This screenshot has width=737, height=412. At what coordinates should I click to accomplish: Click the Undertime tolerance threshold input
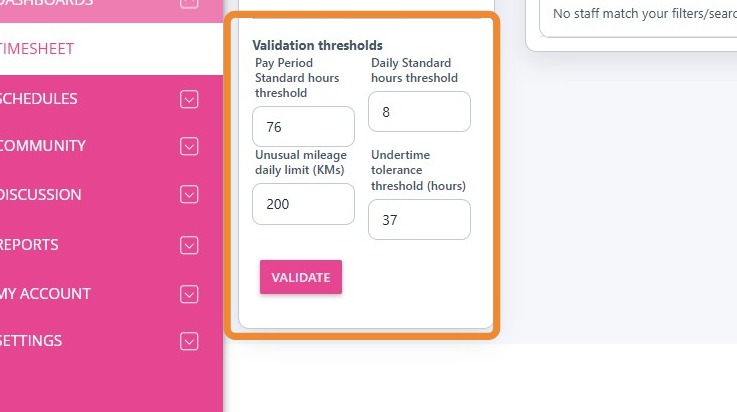point(419,220)
